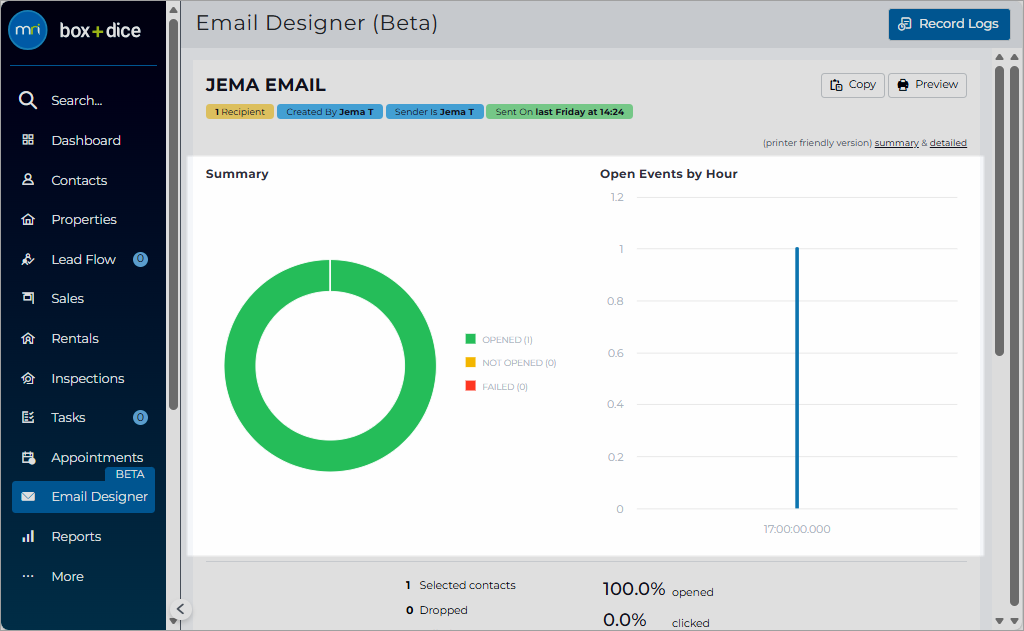Click the Record Logs button
1024x631 pixels.
(x=949, y=24)
